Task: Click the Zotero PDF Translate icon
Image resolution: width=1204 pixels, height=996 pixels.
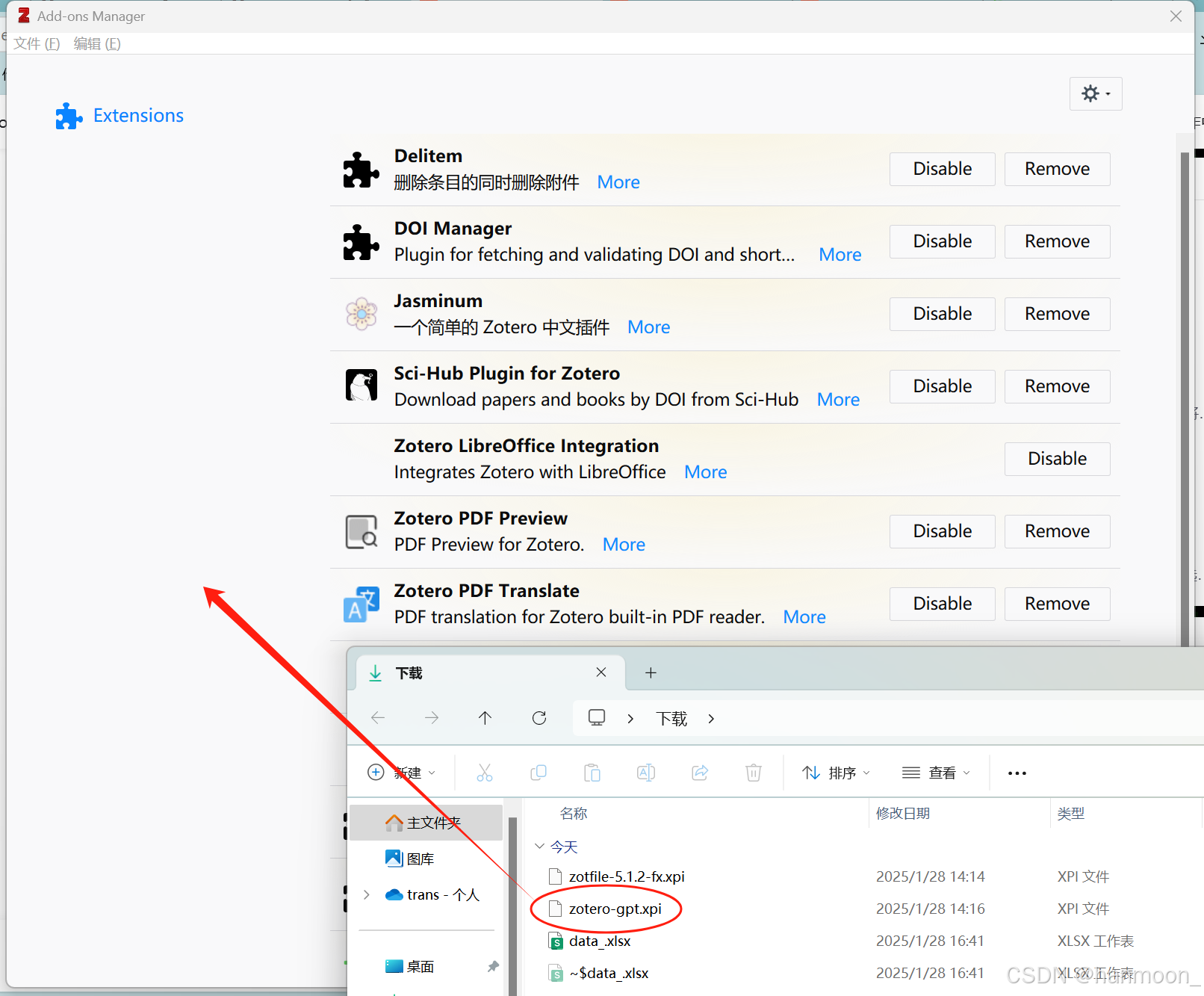Action: [x=361, y=604]
